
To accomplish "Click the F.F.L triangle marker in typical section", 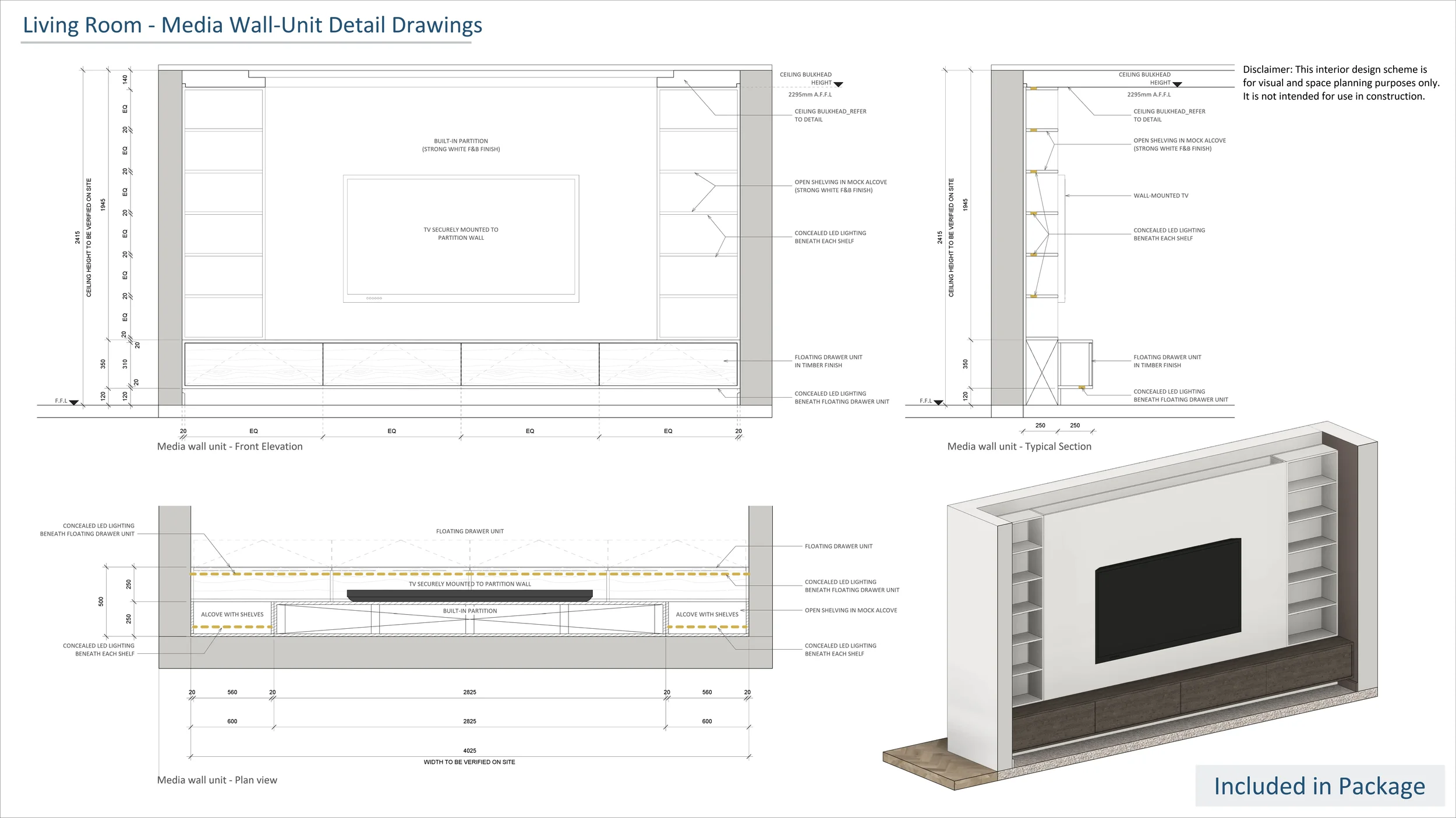I will pos(938,402).
